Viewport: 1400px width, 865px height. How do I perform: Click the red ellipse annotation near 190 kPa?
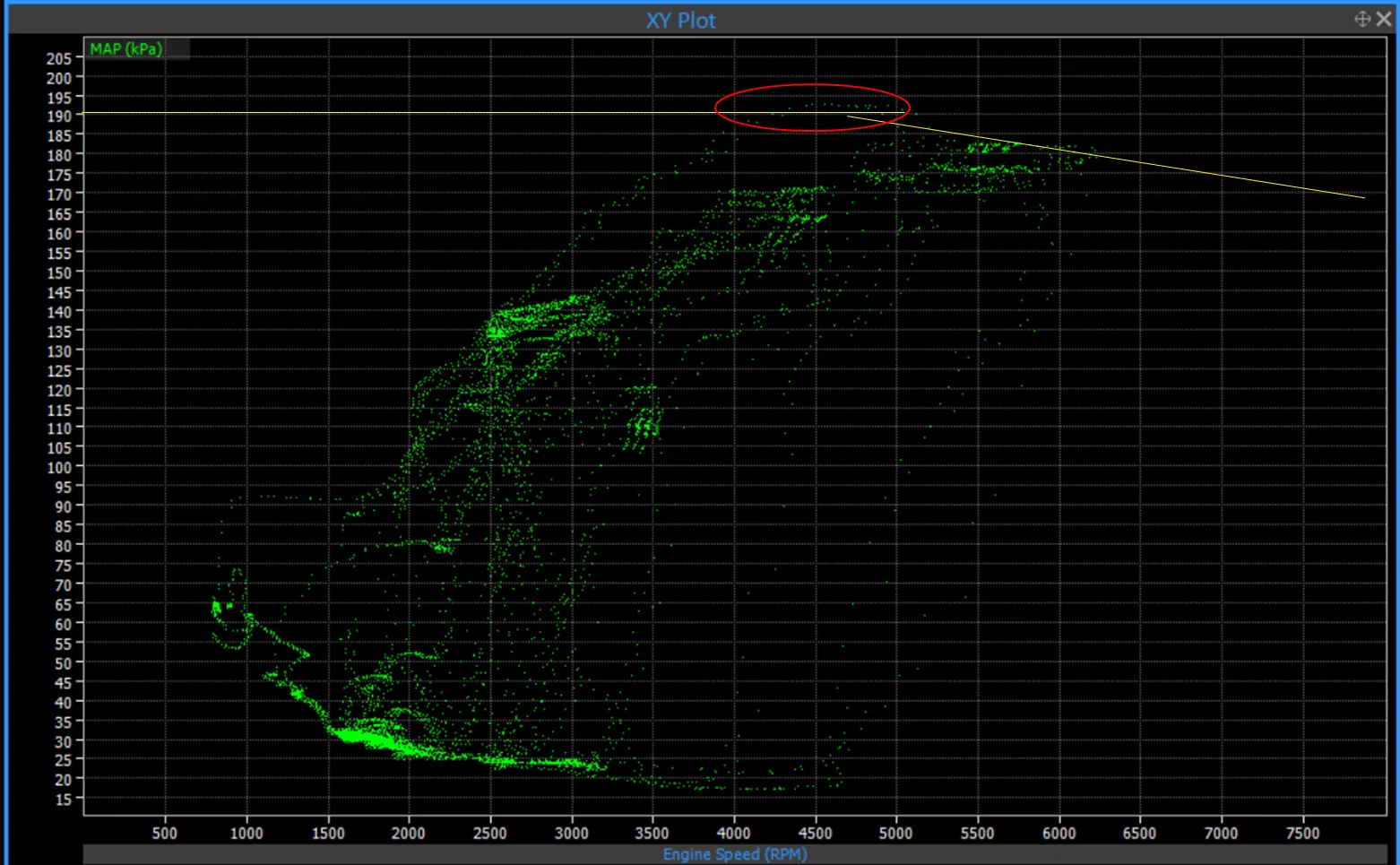pos(812,108)
